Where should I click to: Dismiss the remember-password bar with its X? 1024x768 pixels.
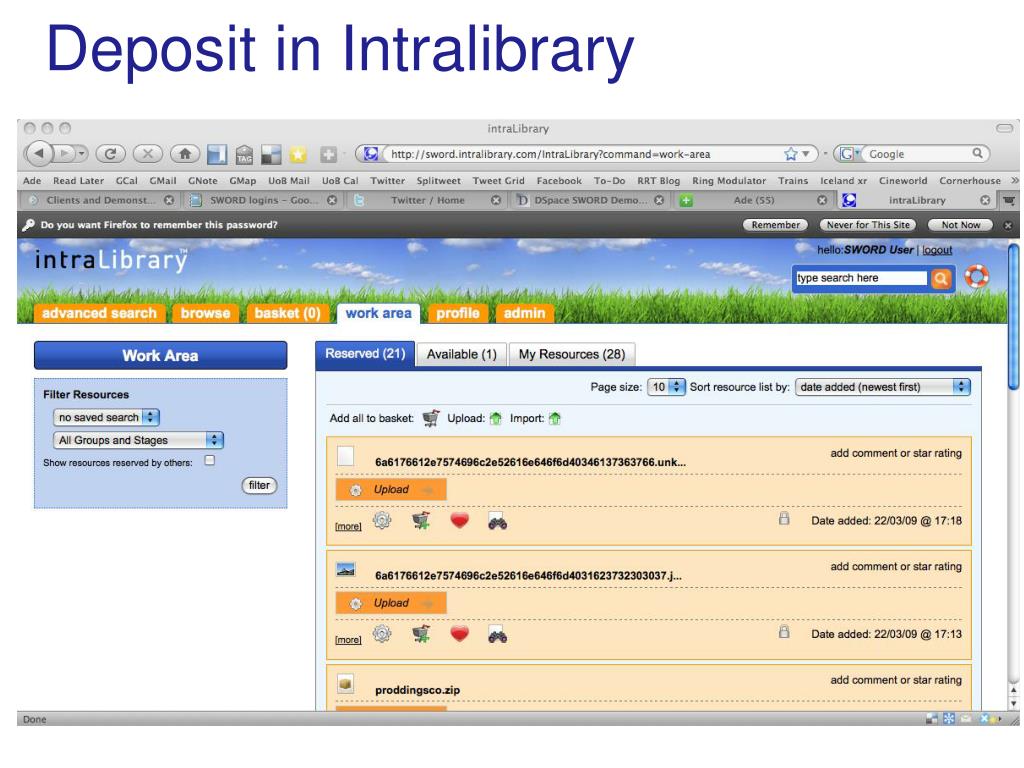coord(1008,225)
